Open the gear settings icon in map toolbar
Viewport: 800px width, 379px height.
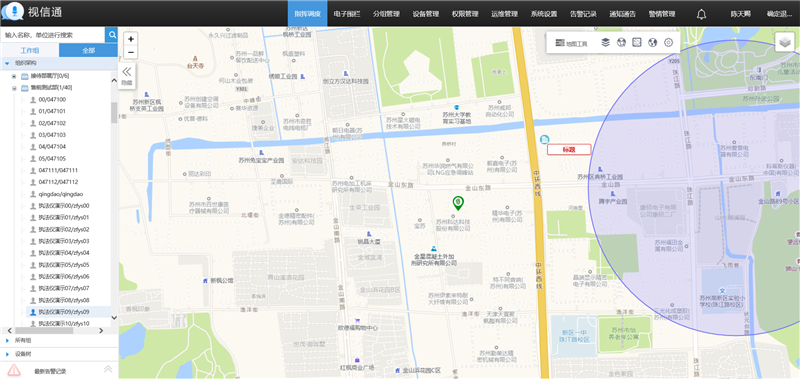(668, 43)
